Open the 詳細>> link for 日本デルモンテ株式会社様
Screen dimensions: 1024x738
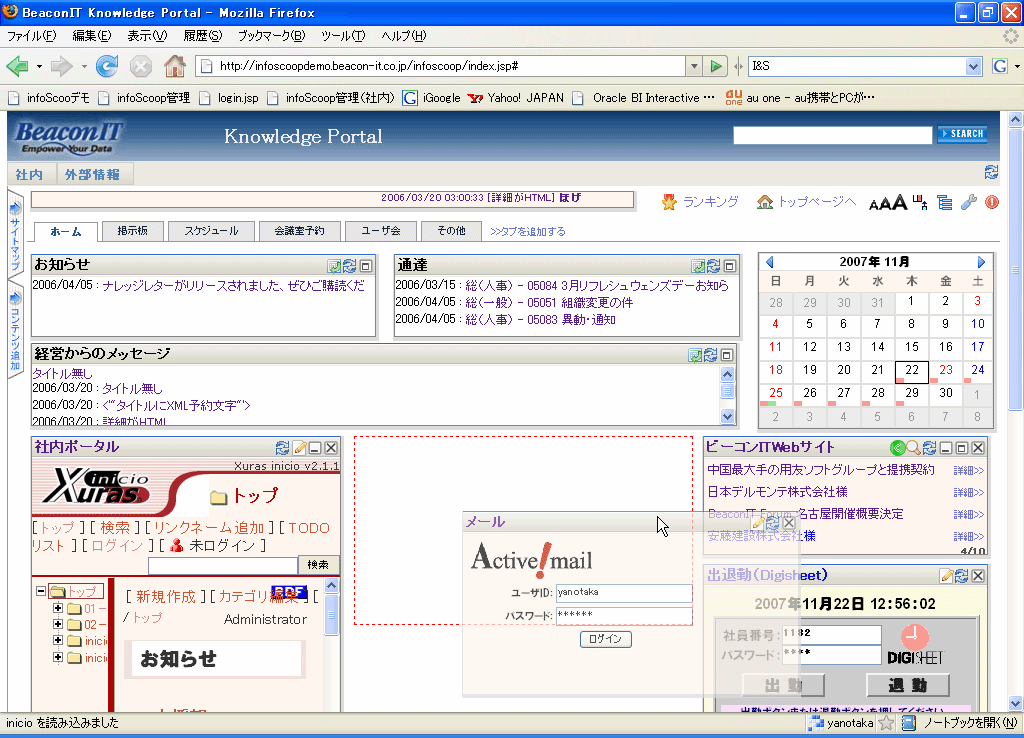click(968, 492)
